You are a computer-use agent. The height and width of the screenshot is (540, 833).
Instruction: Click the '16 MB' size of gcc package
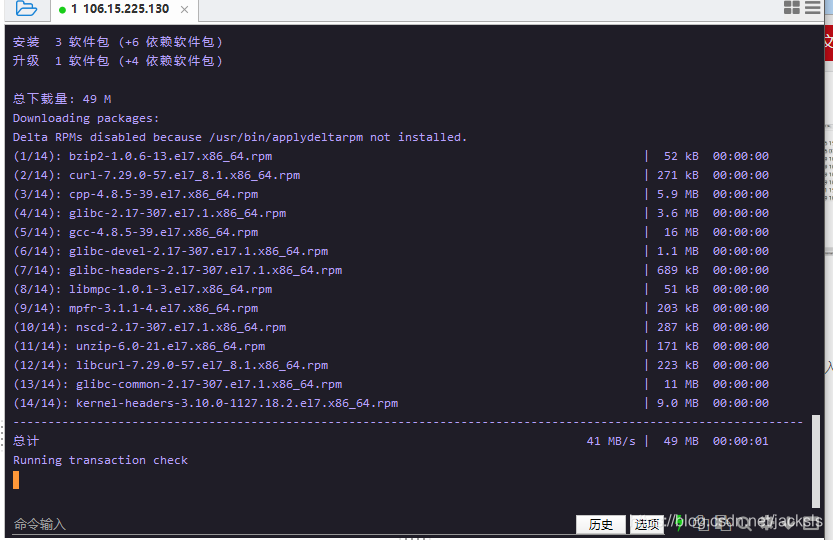[x=684, y=232]
